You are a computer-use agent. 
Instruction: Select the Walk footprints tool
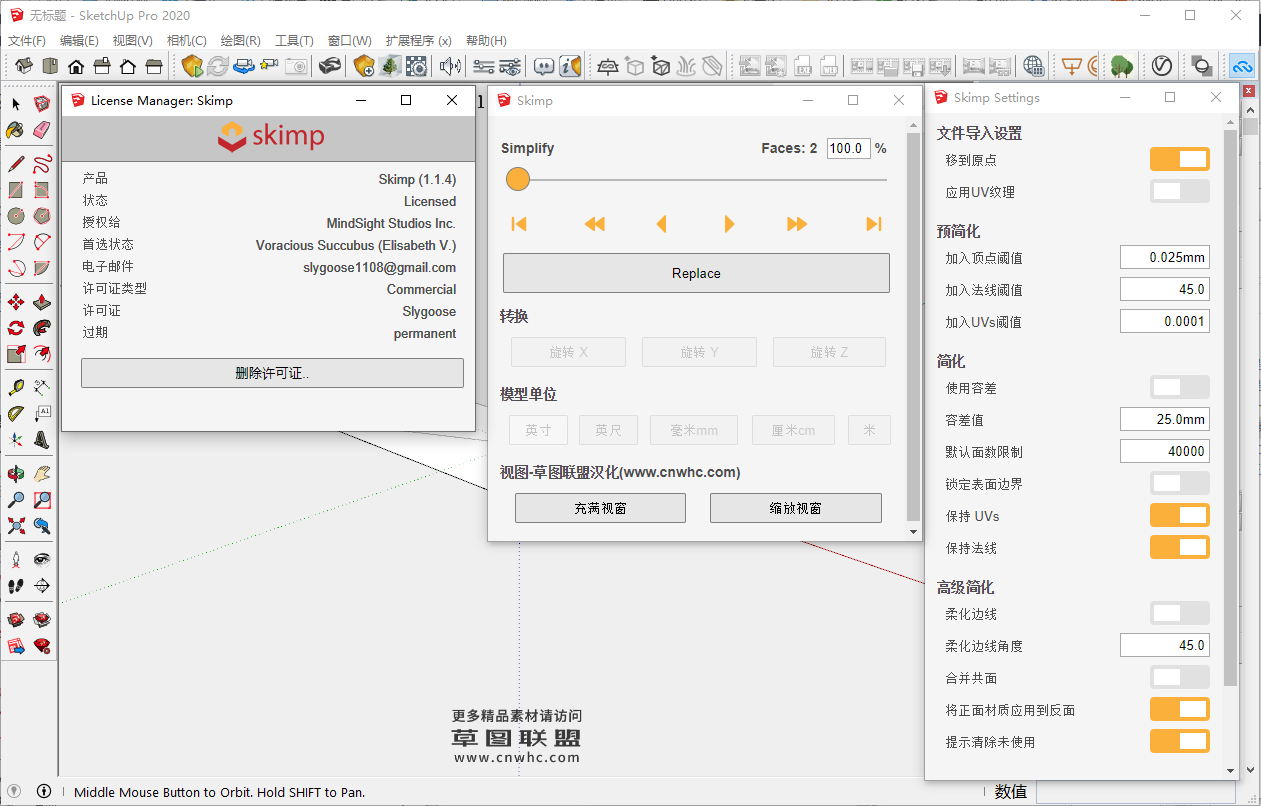[x=16, y=586]
